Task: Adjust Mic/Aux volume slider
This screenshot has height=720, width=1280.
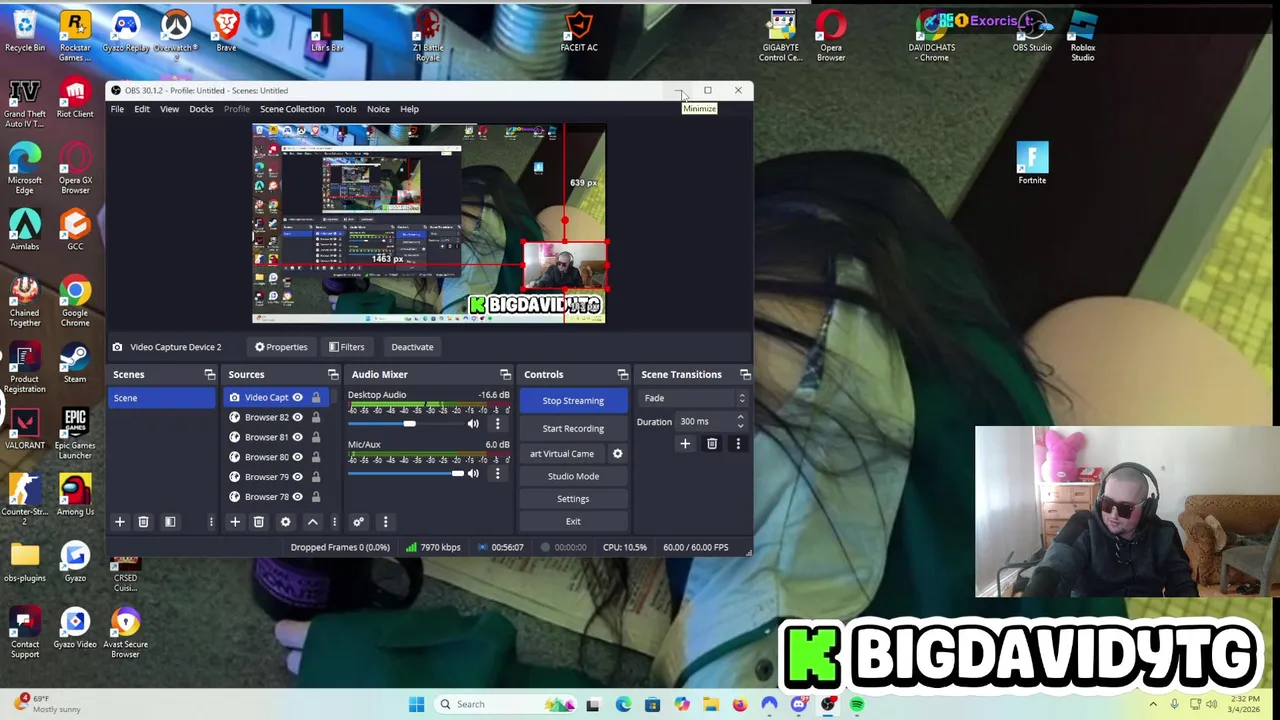Action: 457,474
